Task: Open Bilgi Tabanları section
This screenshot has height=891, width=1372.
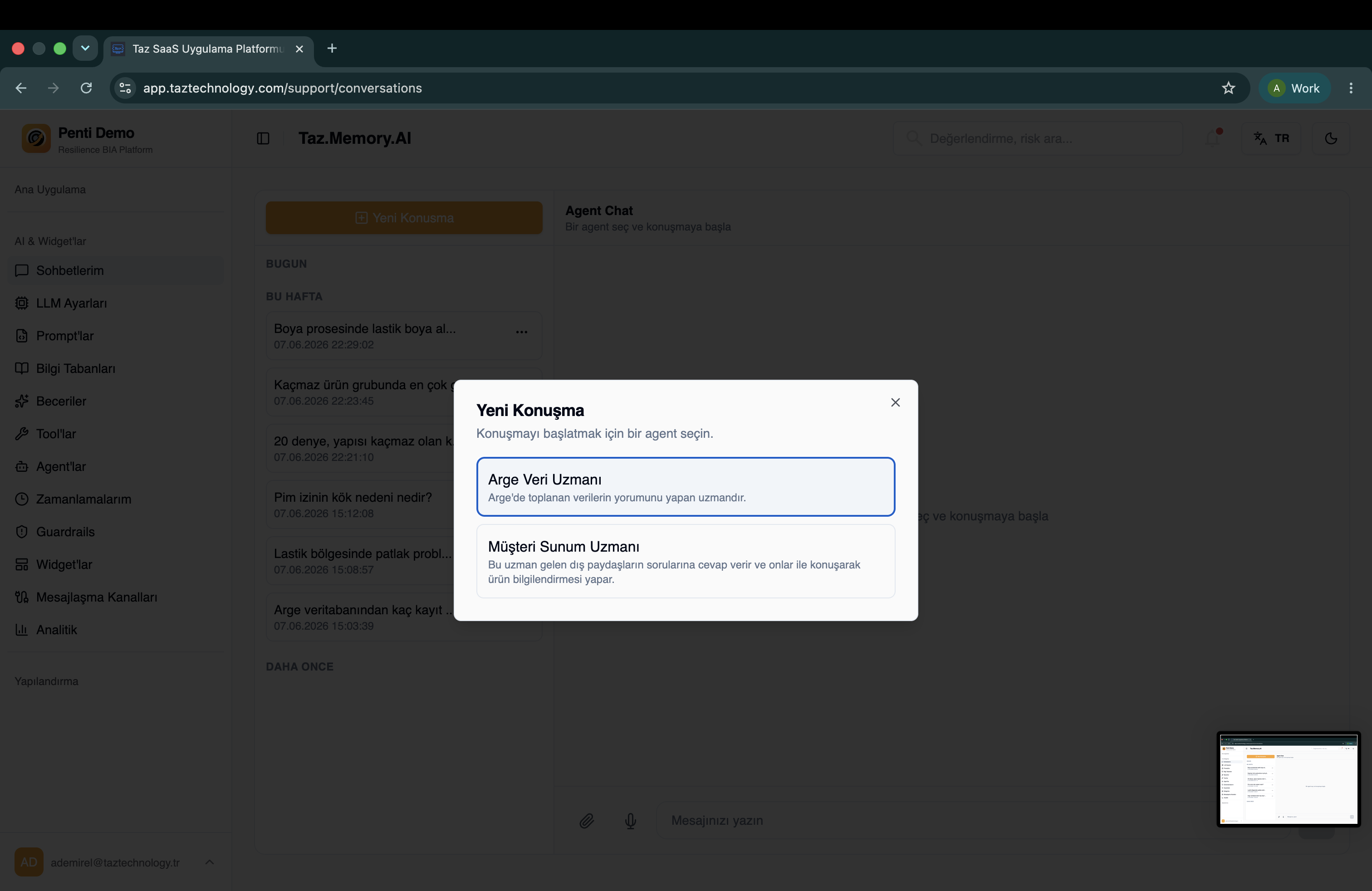Action: (x=115, y=368)
